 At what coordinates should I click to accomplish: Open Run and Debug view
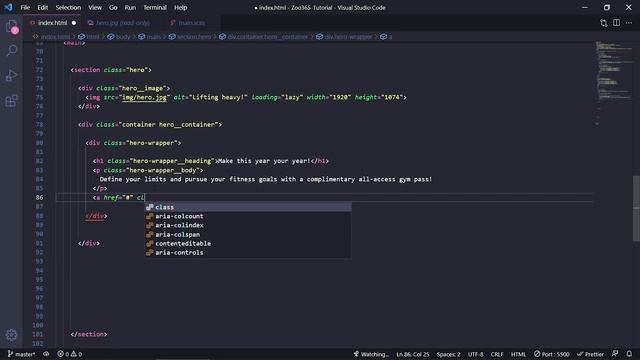[x=11, y=76]
